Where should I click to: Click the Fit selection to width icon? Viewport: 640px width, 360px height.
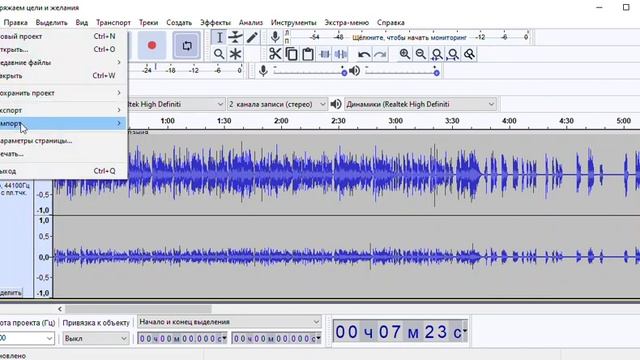(437, 54)
